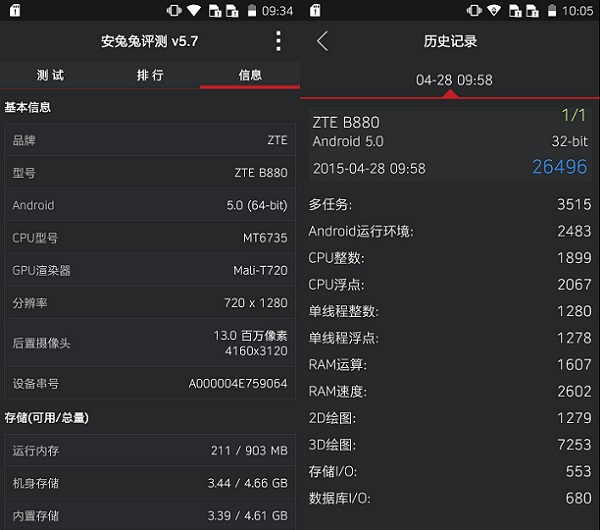Tap the 1/1 record counter

[574, 115]
